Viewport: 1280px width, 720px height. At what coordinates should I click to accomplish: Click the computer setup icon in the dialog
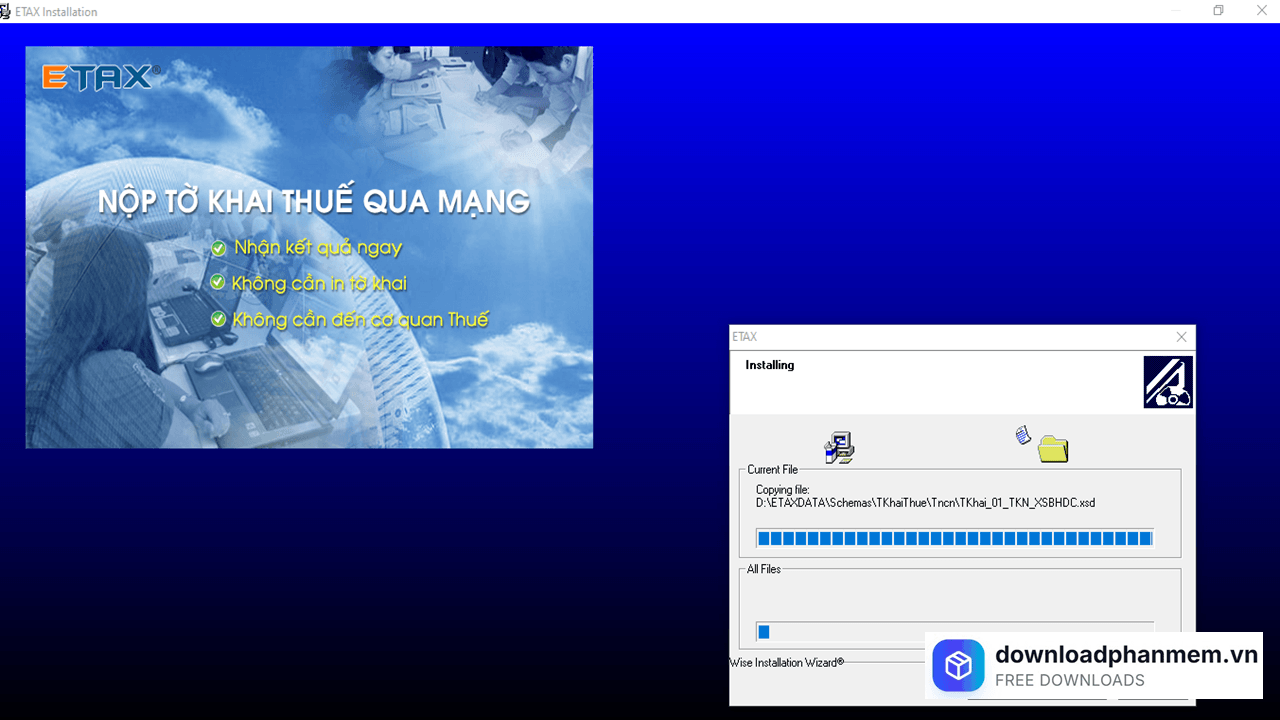840,447
